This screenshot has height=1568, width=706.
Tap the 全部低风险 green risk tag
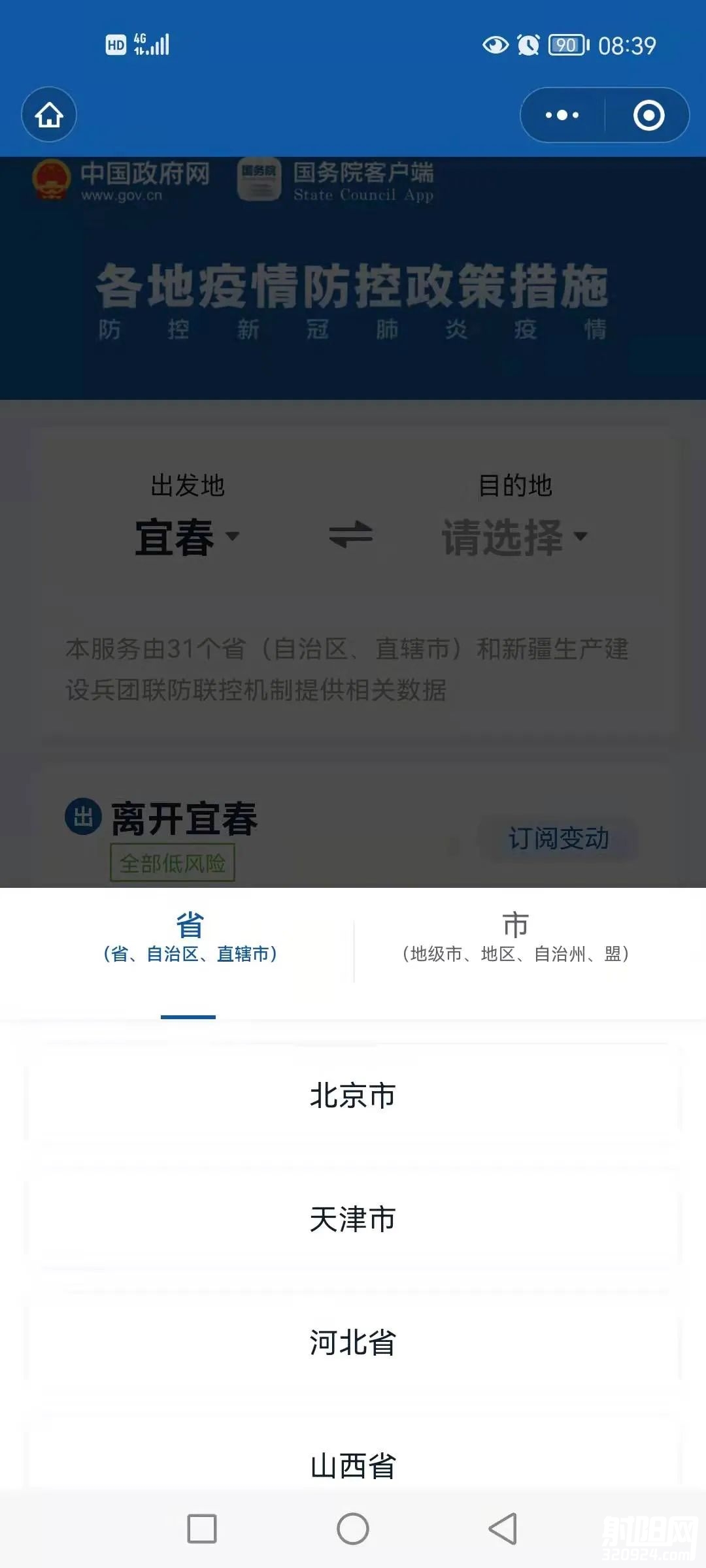(x=173, y=863)
